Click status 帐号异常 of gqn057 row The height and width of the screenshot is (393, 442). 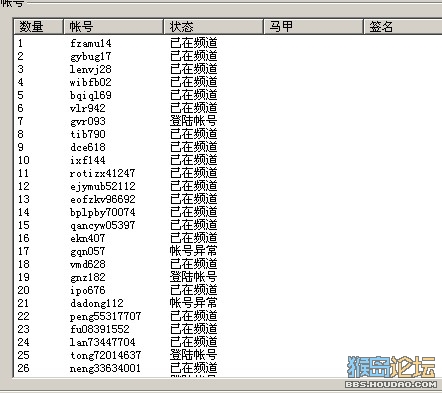(x=194, y=251)
